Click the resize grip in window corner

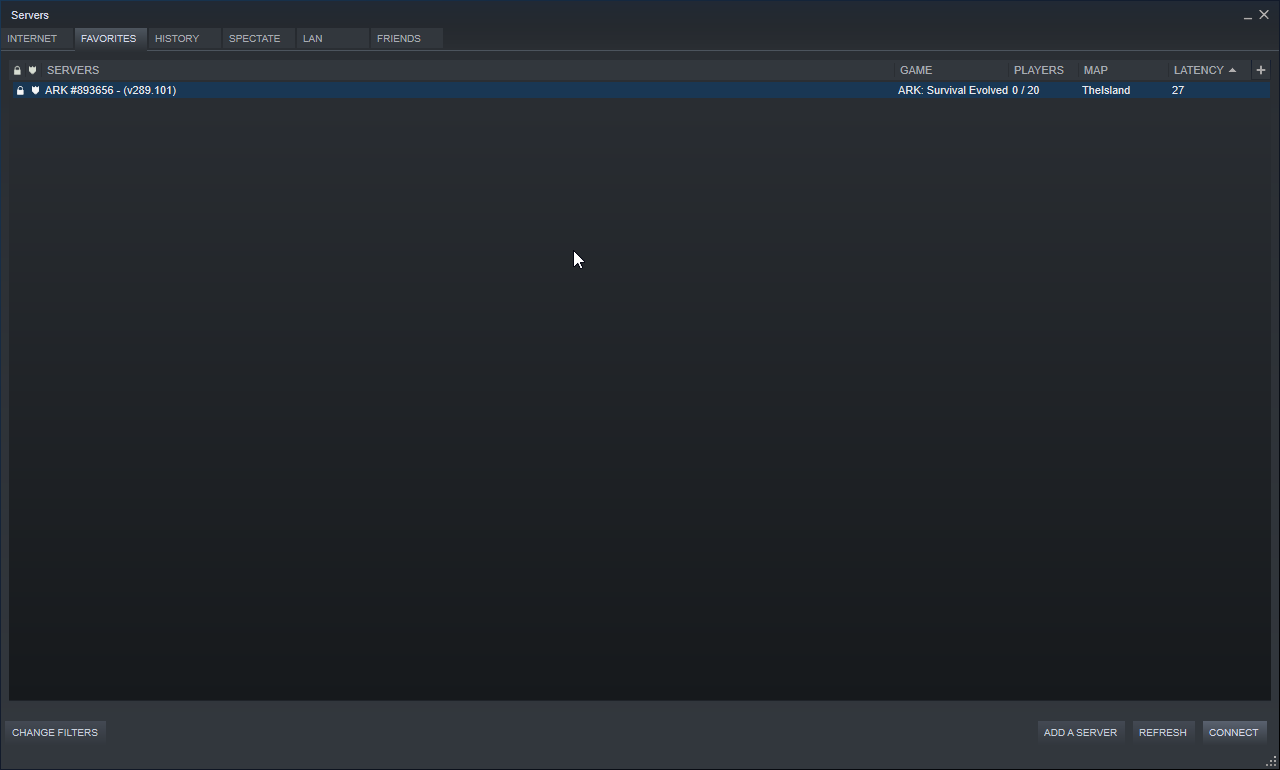(1271, 762)
